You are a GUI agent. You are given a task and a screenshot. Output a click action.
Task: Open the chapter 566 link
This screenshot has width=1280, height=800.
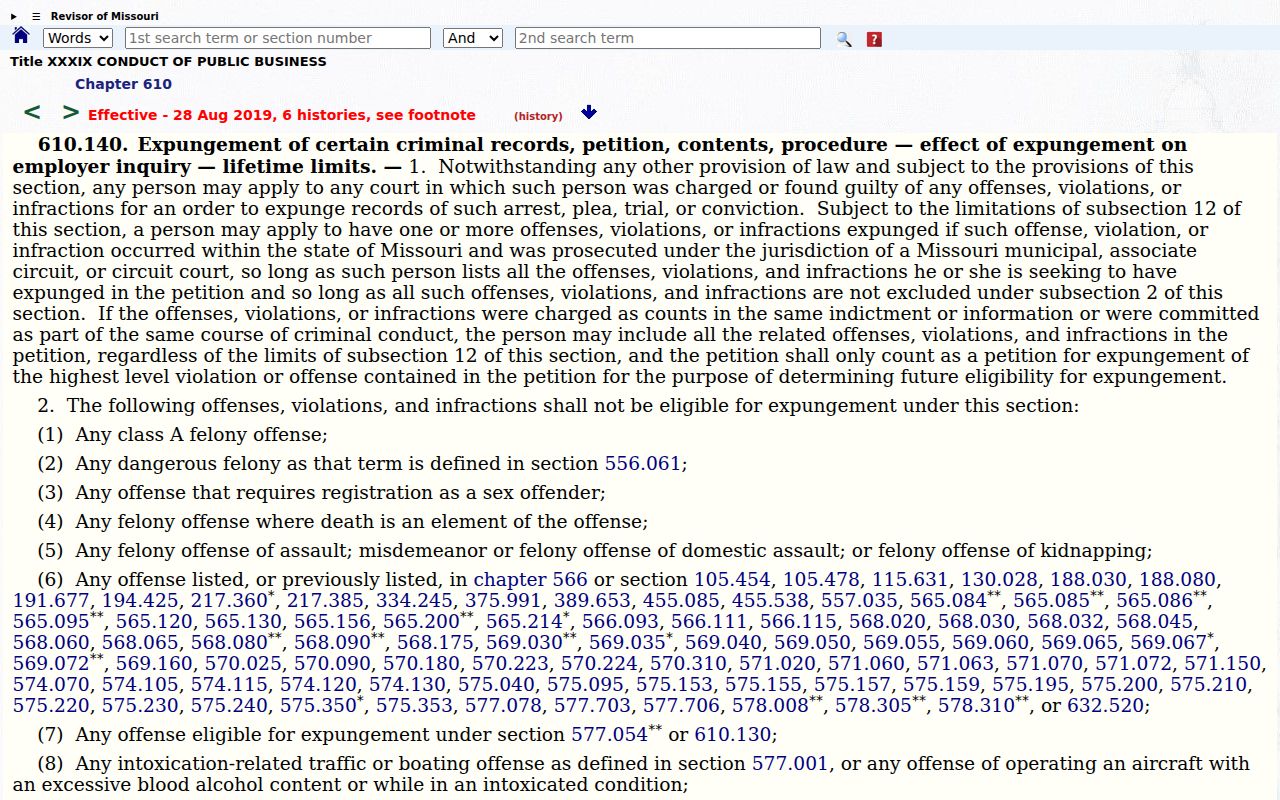[x=530, y=580]
